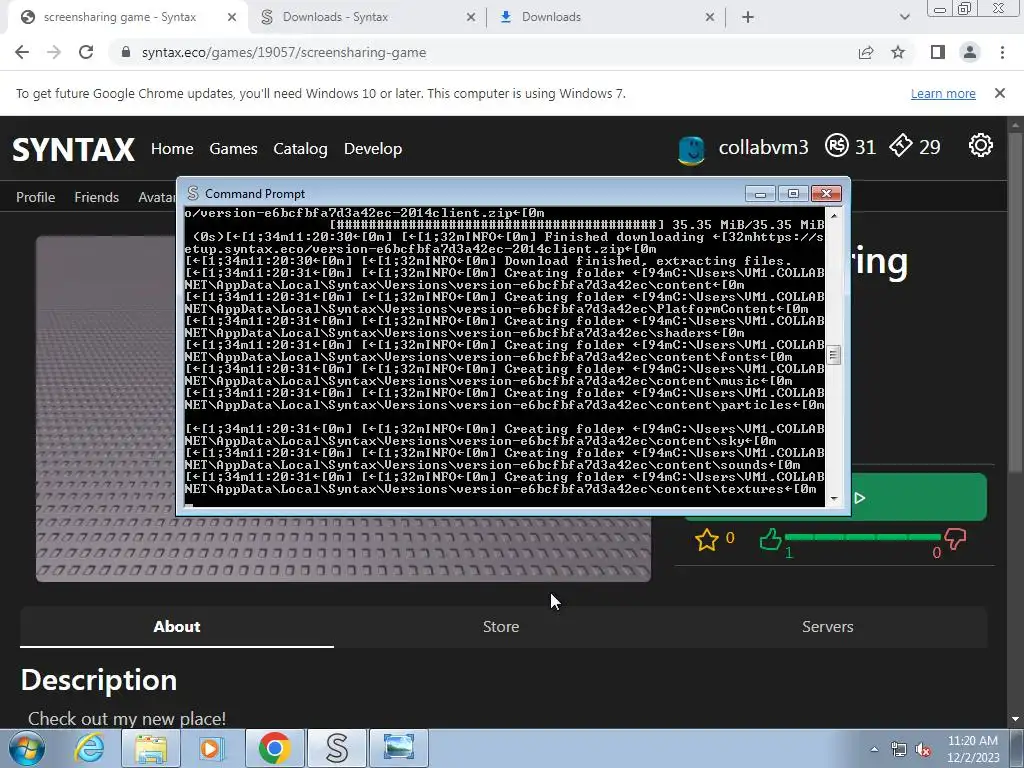Click the Command Prompt scrollbar thumb
Screen dimensions: 1024x768
coord(833,355)
